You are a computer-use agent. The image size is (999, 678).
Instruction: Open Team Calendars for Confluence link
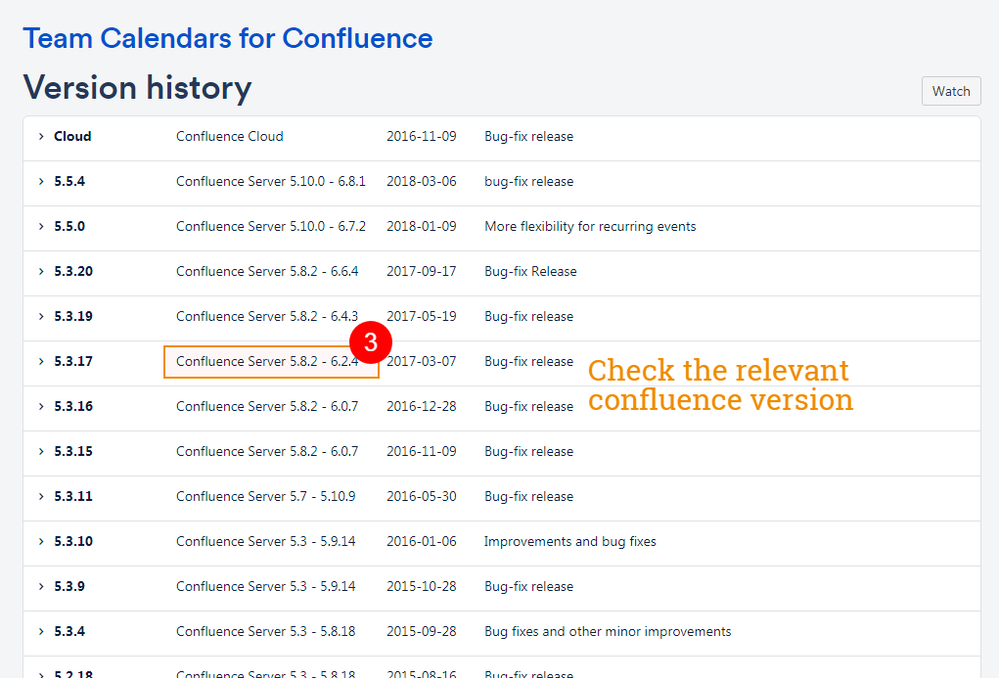pyautogui.click(x=227, y=38)
